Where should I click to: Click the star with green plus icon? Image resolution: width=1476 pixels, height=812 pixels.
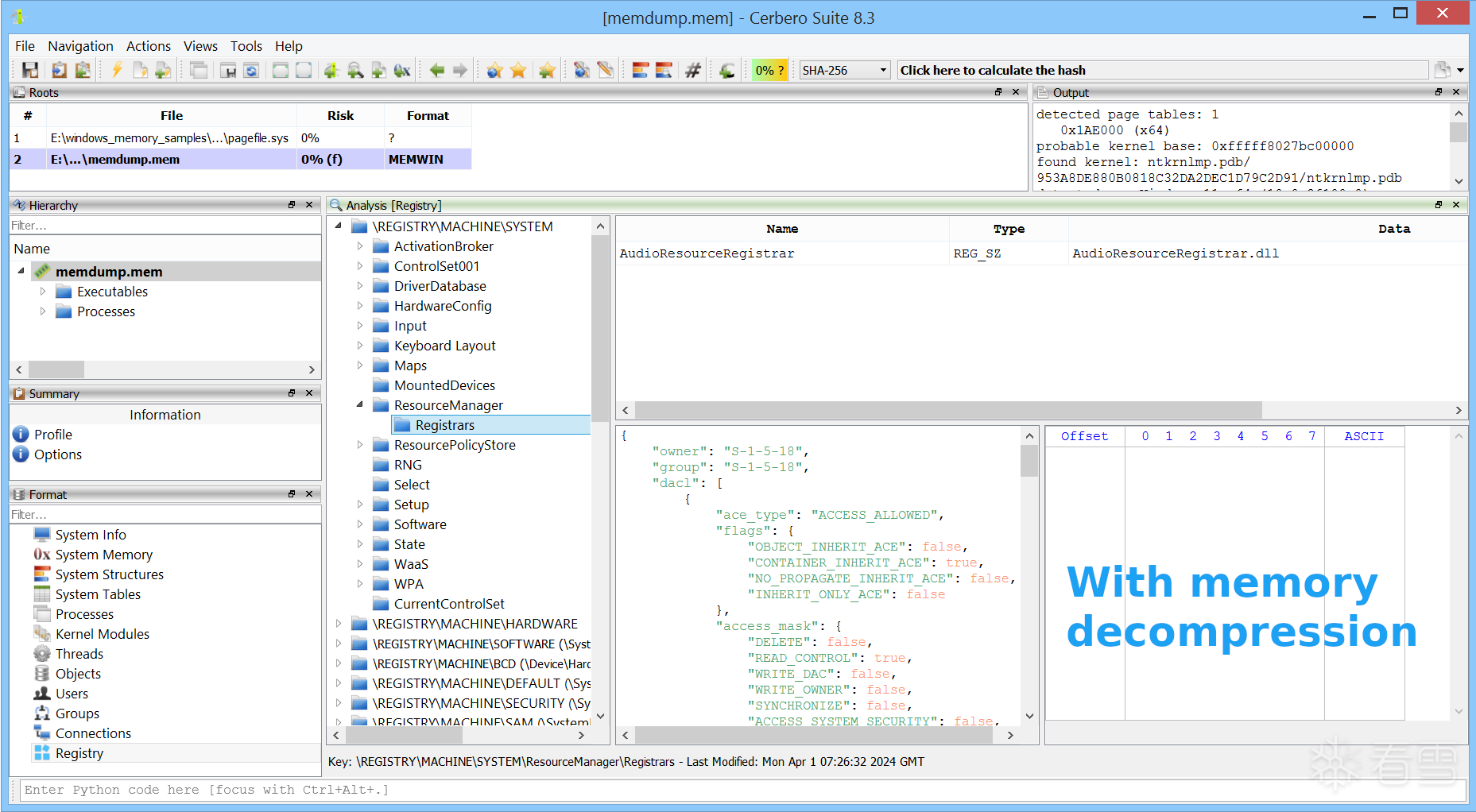[547, 70]
